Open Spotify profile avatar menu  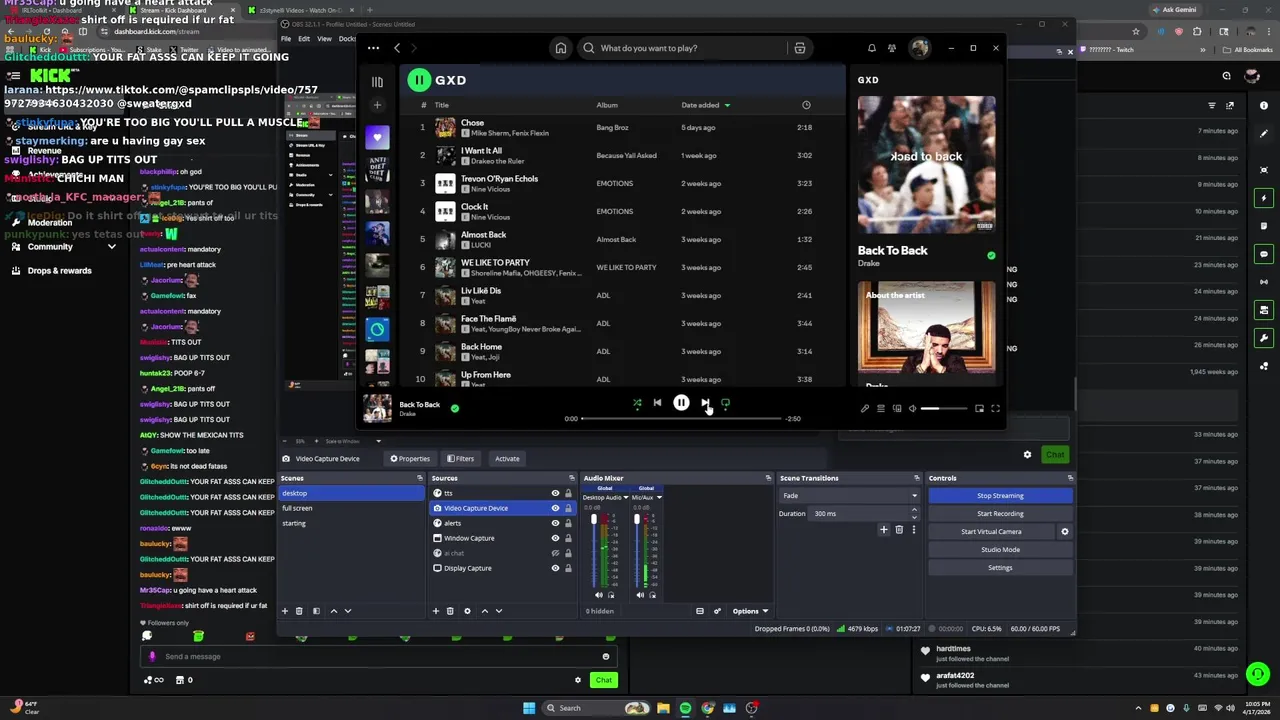coord(920,48)
